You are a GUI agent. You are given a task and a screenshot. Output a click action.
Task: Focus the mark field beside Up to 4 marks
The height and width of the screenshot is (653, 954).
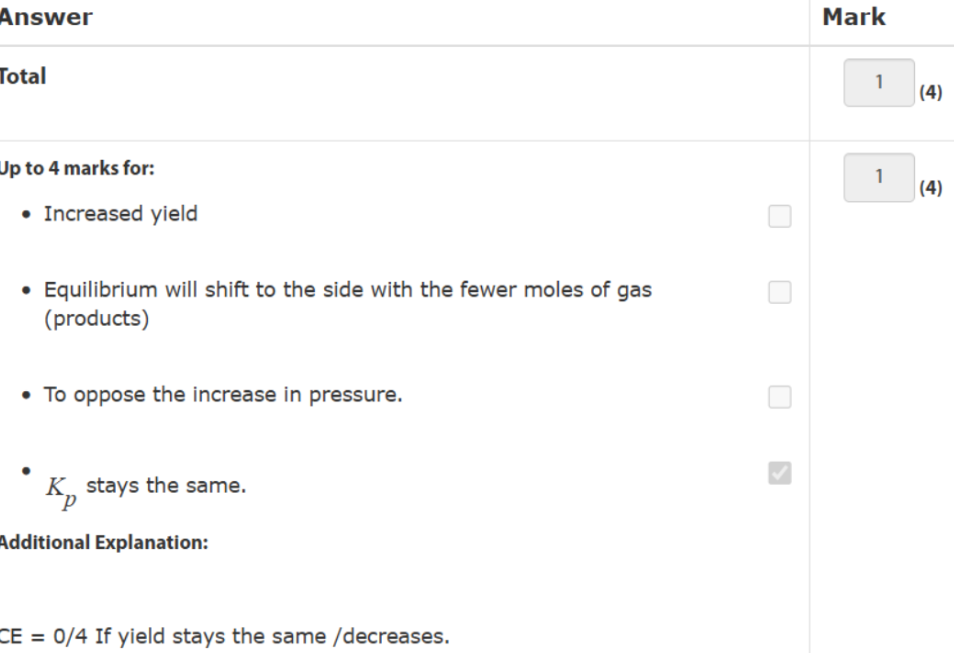(879, 177)
